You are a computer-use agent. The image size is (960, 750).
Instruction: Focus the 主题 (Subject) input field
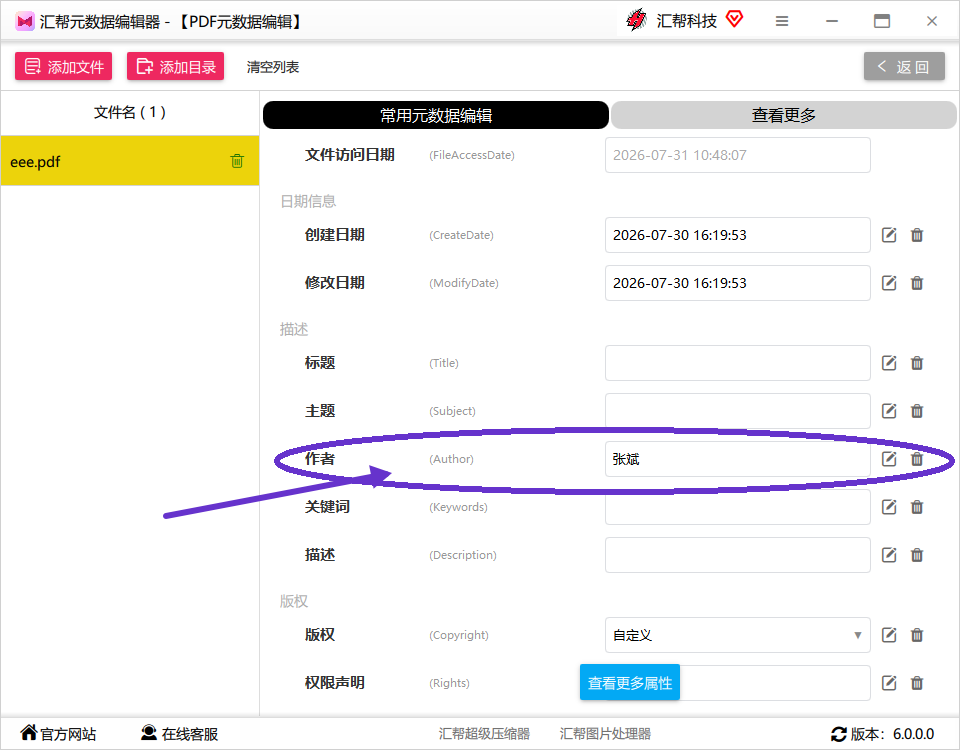click(737, 411)
